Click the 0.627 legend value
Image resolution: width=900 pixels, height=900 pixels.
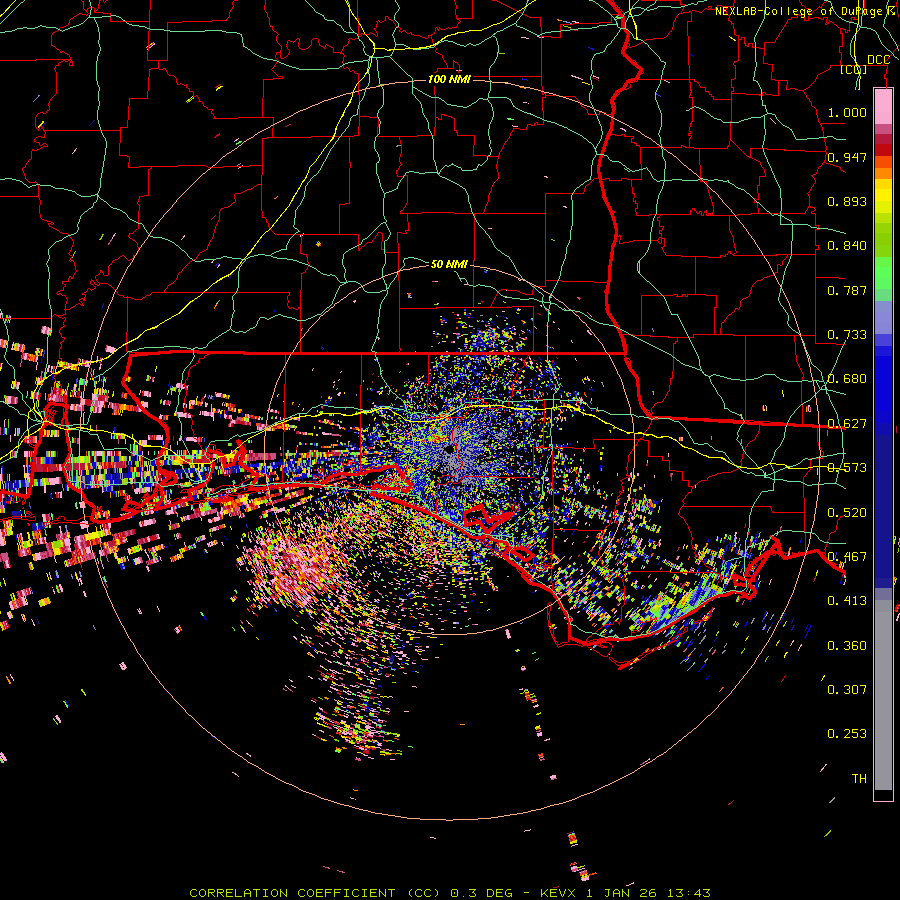(x=847, y=424)
